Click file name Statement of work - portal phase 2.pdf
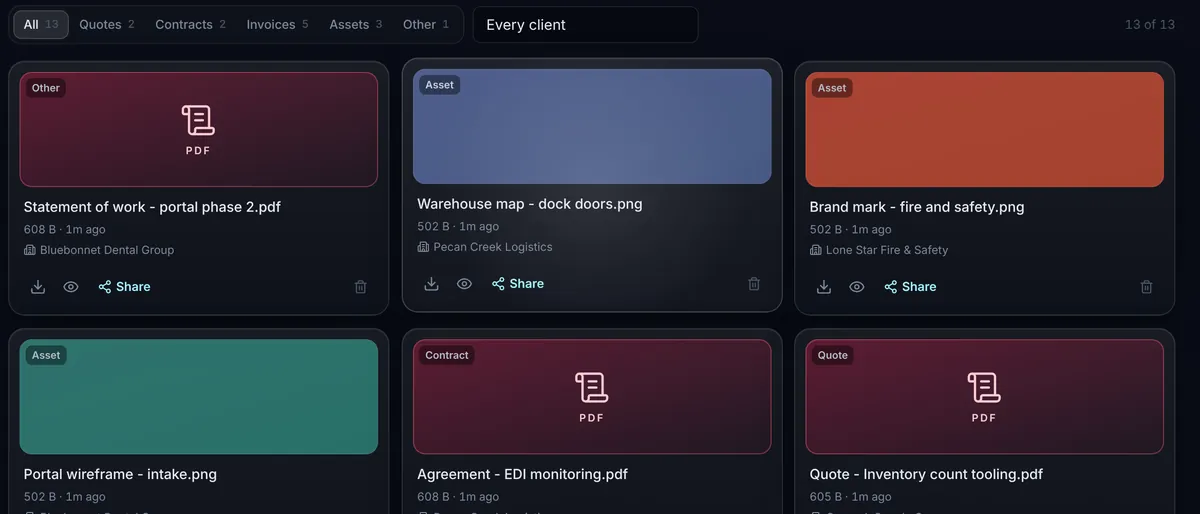The width and height of the screenshot is (1200, 514). (x=152, y=207)
